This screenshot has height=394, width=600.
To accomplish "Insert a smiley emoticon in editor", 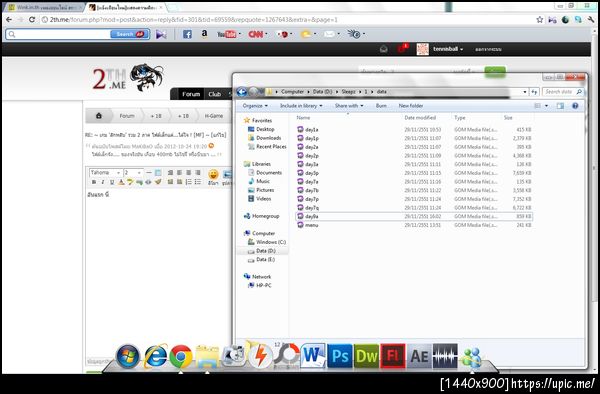I will tap(213, 174).
